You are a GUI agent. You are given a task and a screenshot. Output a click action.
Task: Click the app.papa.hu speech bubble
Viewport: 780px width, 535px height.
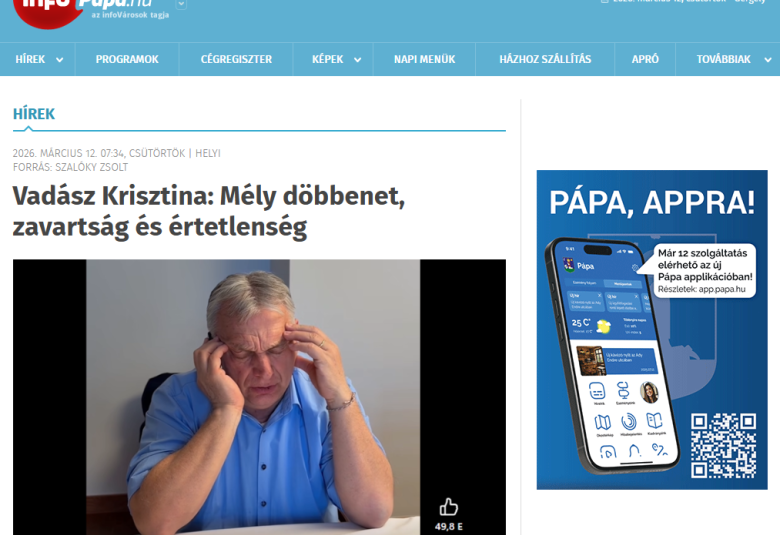pyautogui.click(x=703, y=271)
